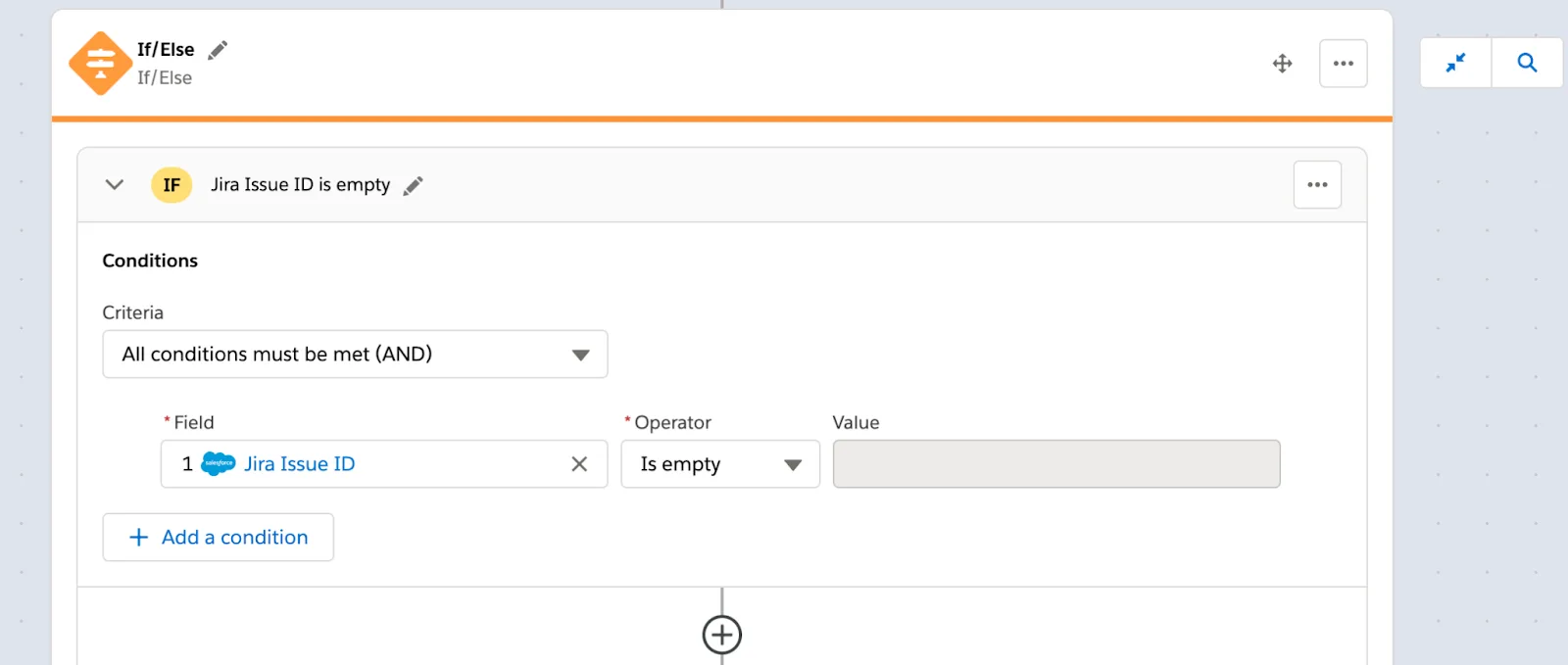Open the Jira Issue ID field link
This screenshot has width=1568, height=665.
coord(299,463)
